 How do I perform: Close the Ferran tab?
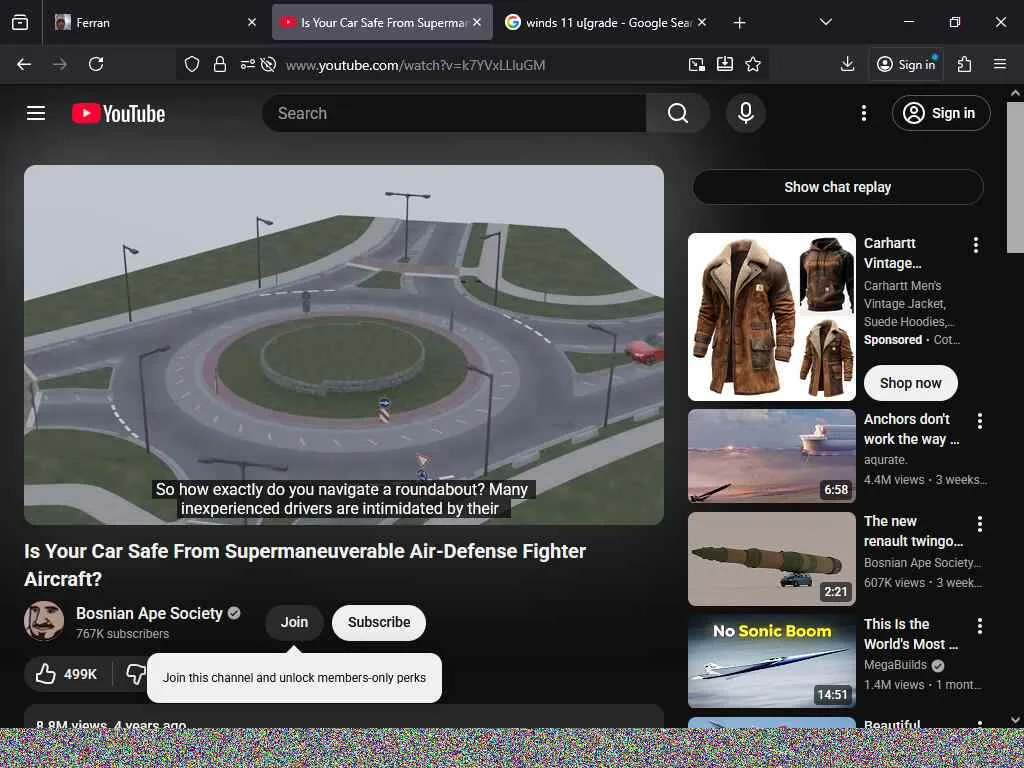click(x=252, y=23)
